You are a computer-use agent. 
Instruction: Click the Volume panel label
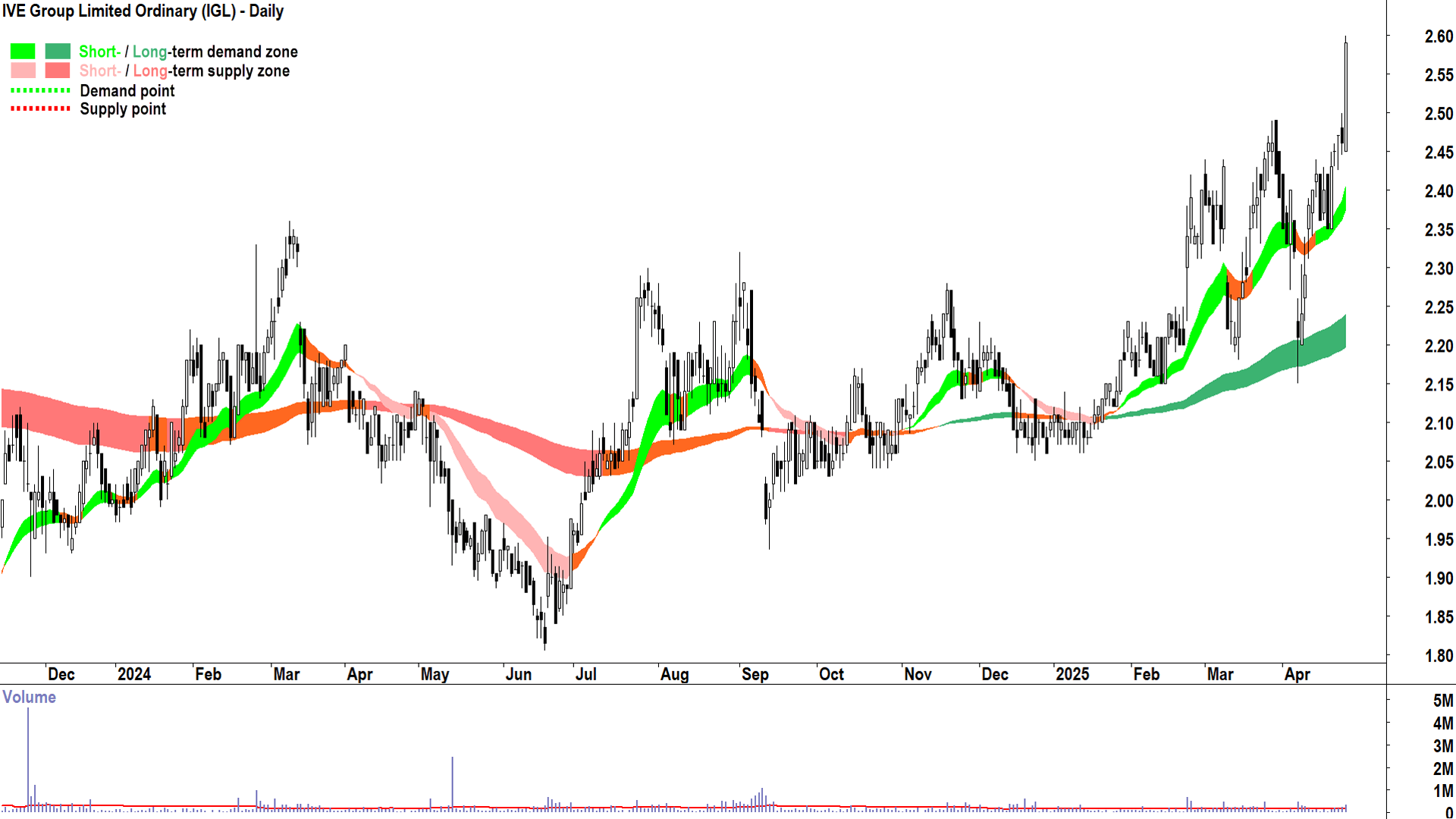(29, 697)
